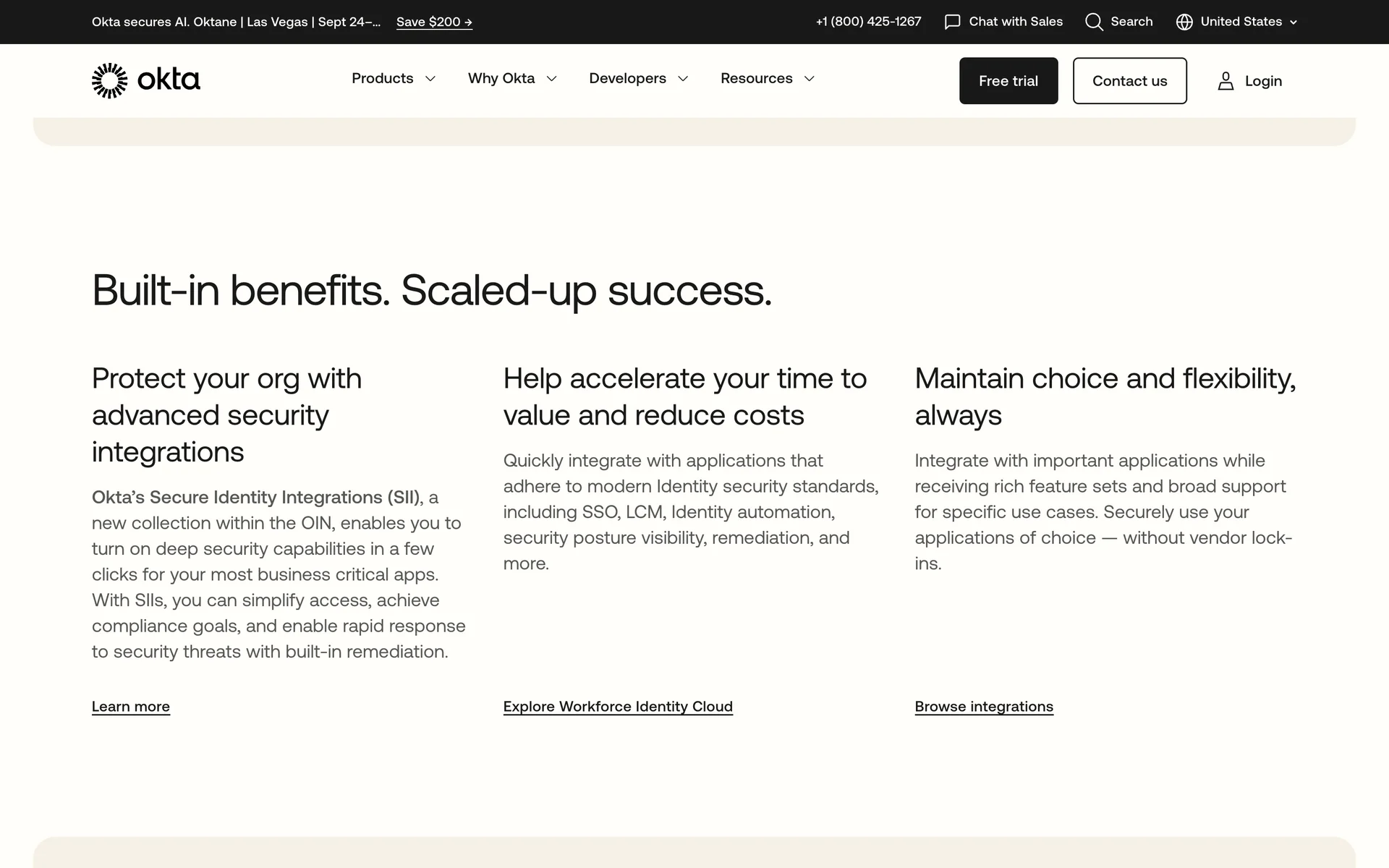The width and height of the screenshot is (1389, 868).
Task: Open the Developers menu
Action: click(627, 78)
